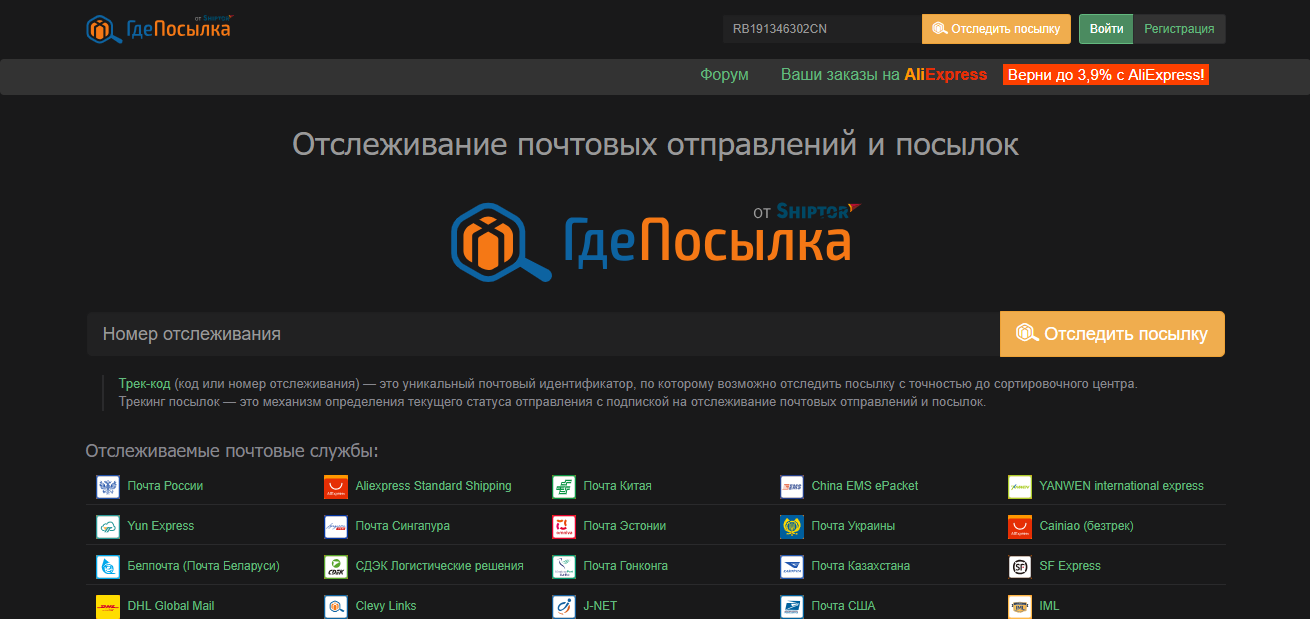Click the Cainiao (безтрек) icon
The height and width of the screenshot is (619, 1310).
[1020, 527]
